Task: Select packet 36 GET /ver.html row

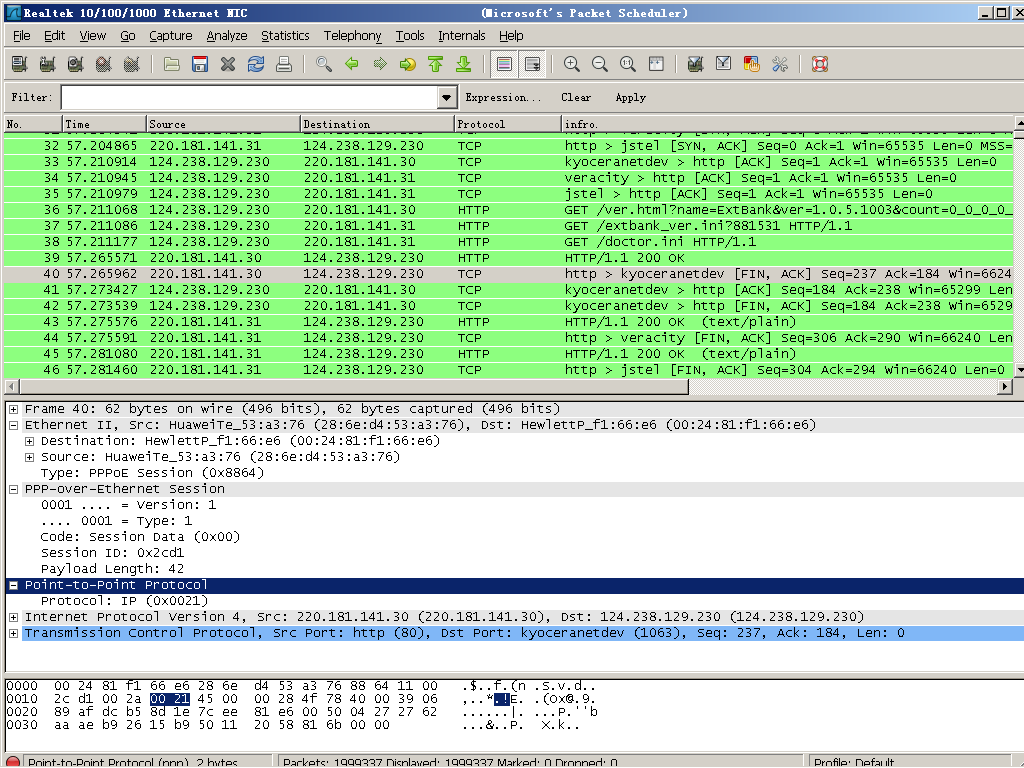Action: (x=509, y=210)
